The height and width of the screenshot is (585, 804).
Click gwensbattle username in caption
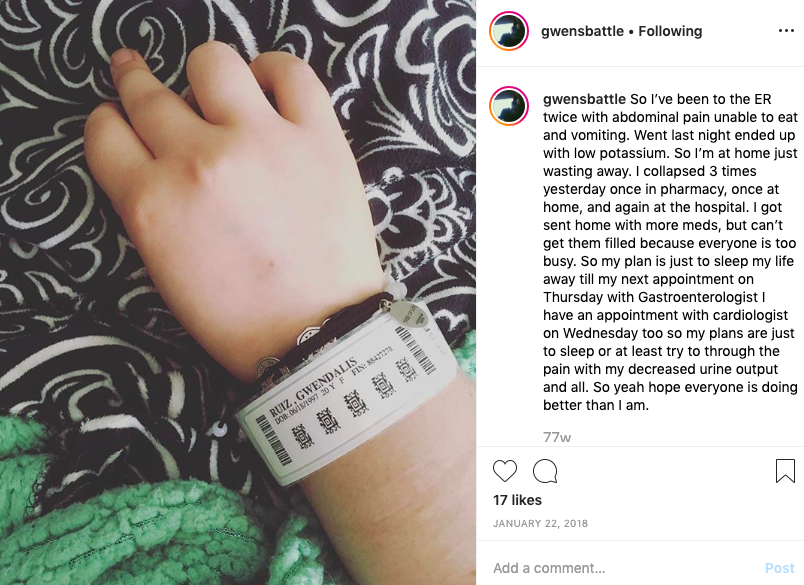(585, 99)
